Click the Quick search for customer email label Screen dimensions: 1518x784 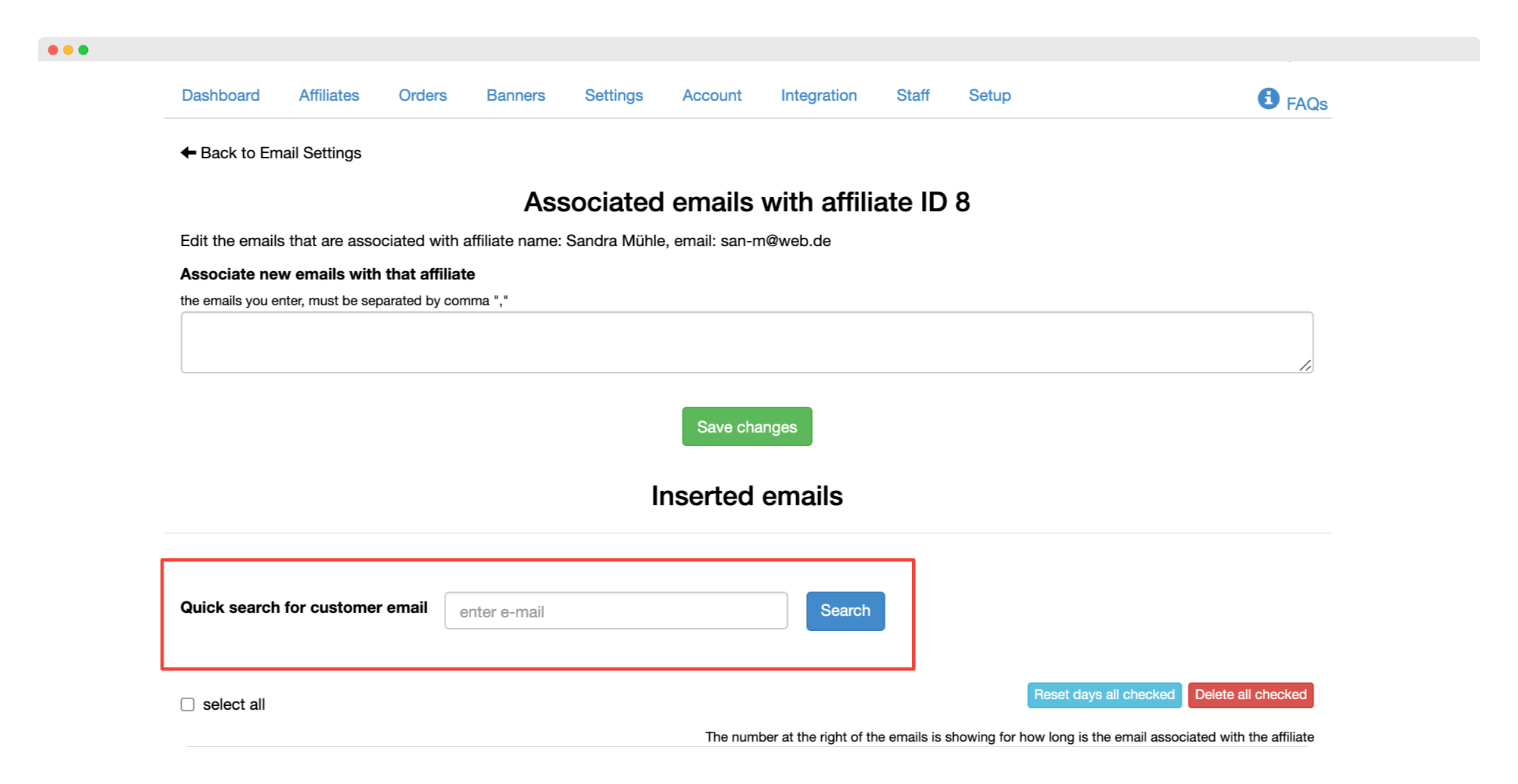click(x=304, y=608)
